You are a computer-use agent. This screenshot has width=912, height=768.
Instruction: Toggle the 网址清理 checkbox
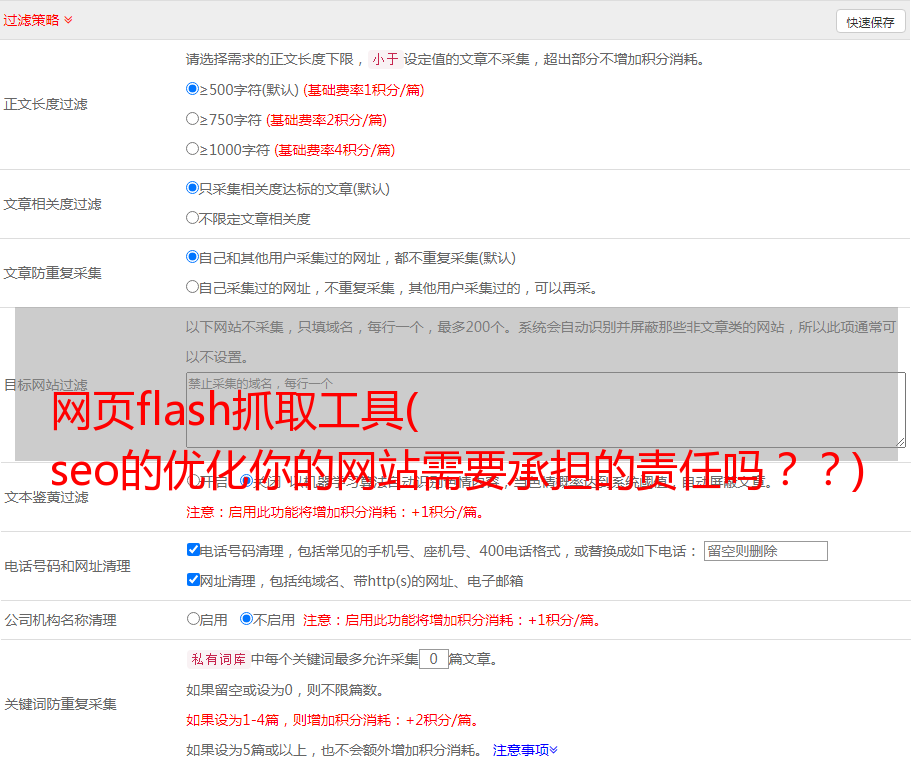pos(193,579)
